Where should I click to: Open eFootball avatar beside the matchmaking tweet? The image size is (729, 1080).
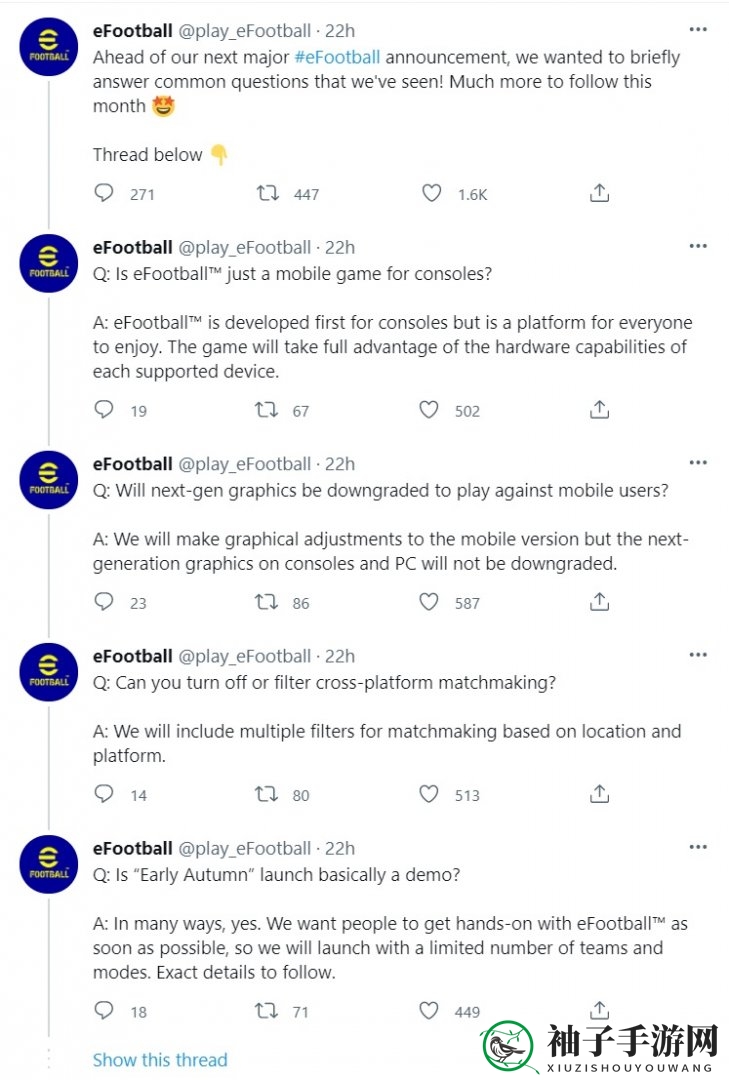pyautogui.click(x=48, y=672)
